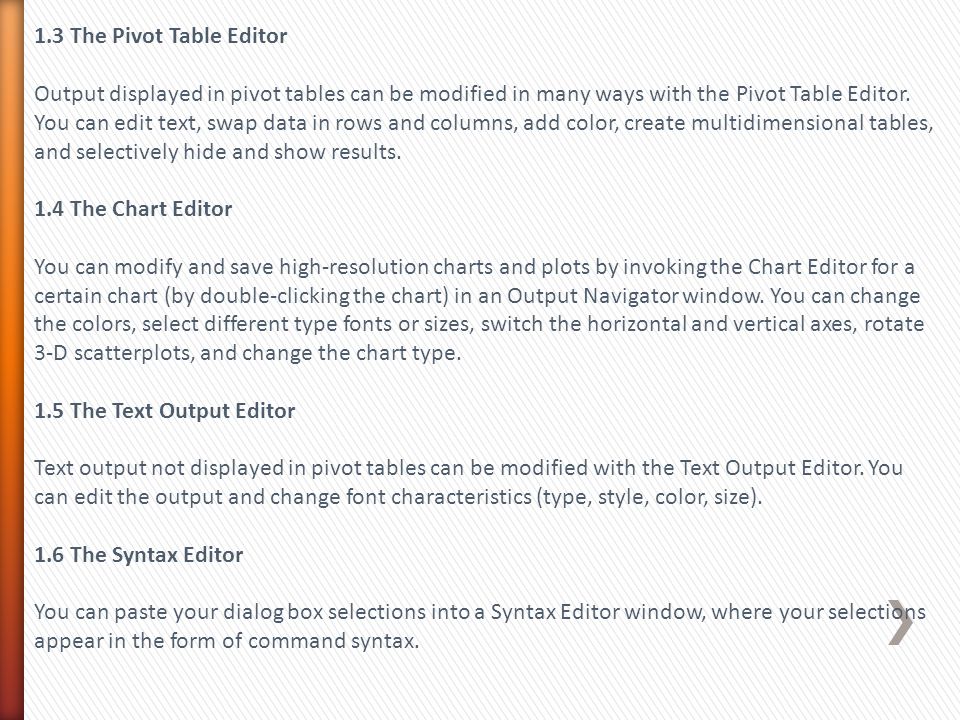Click the paragraph starting 'You can modify and save'

(x=479, y=310)
